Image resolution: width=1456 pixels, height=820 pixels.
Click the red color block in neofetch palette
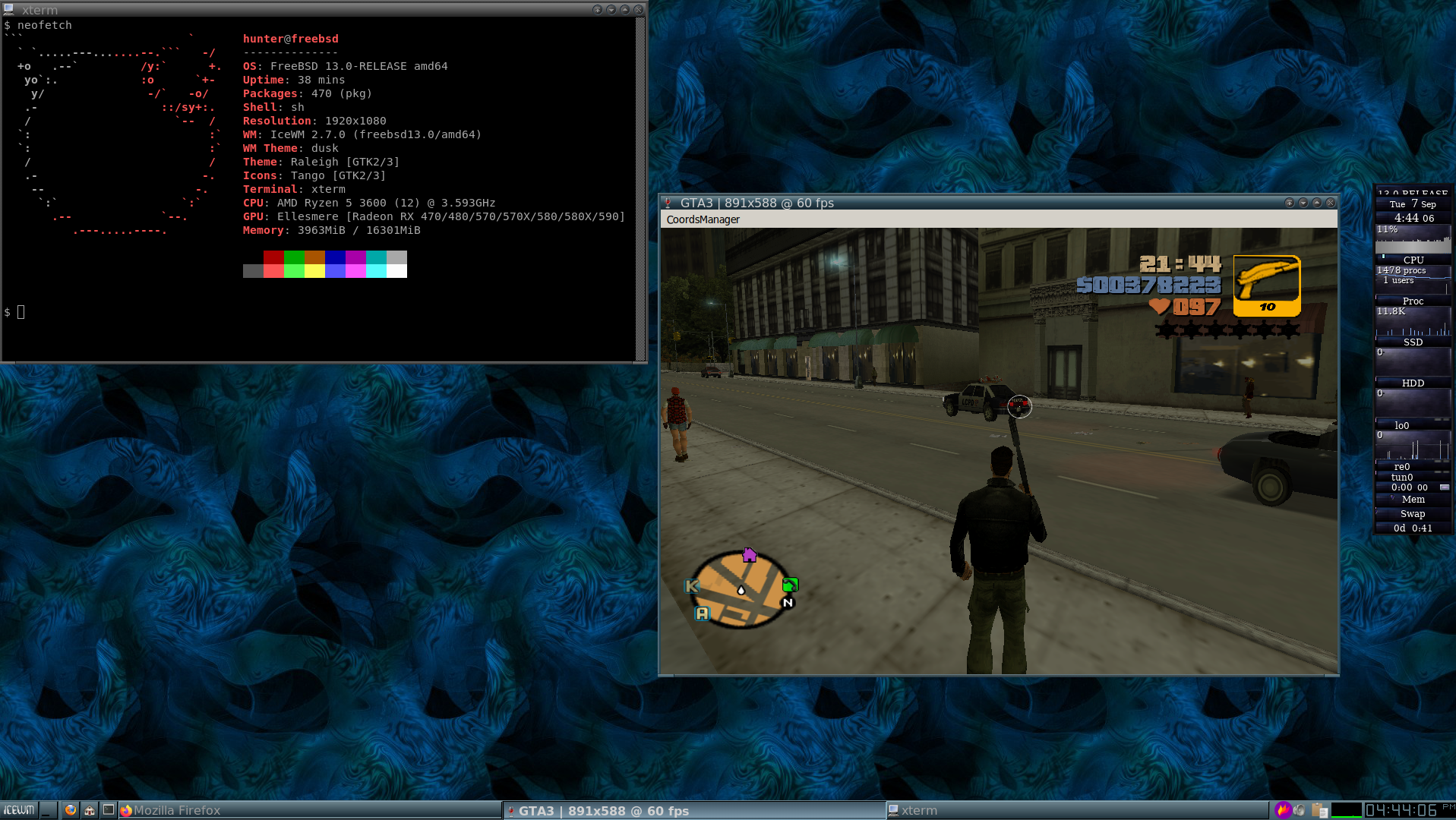273,257
